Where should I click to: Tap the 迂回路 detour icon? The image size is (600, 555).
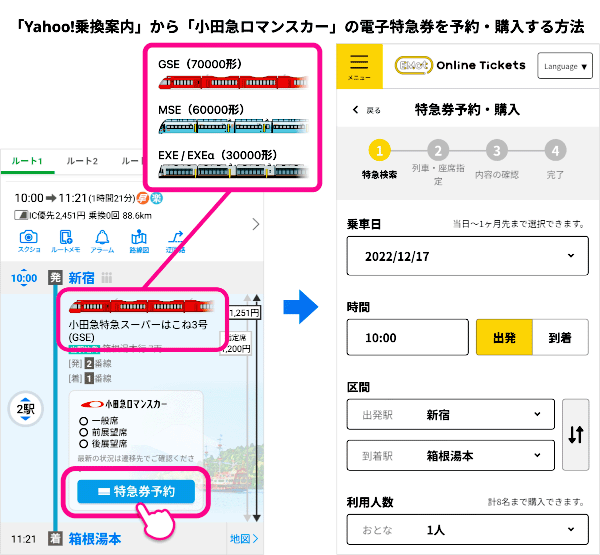(x=175, y=241)
